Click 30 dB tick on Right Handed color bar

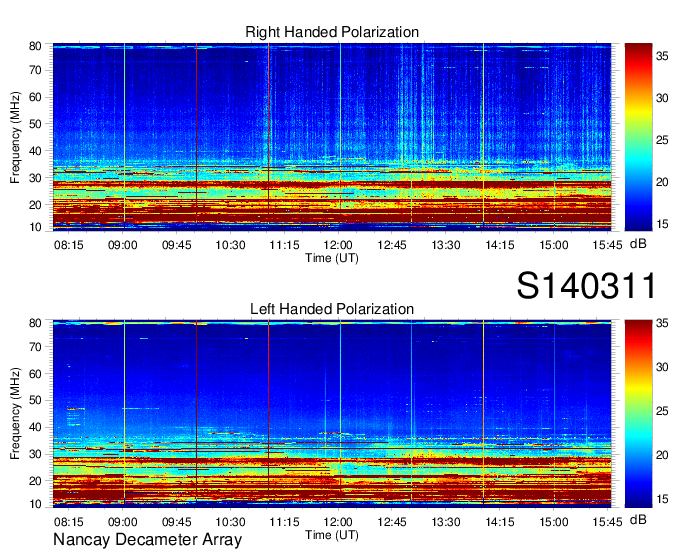point(662,98)
